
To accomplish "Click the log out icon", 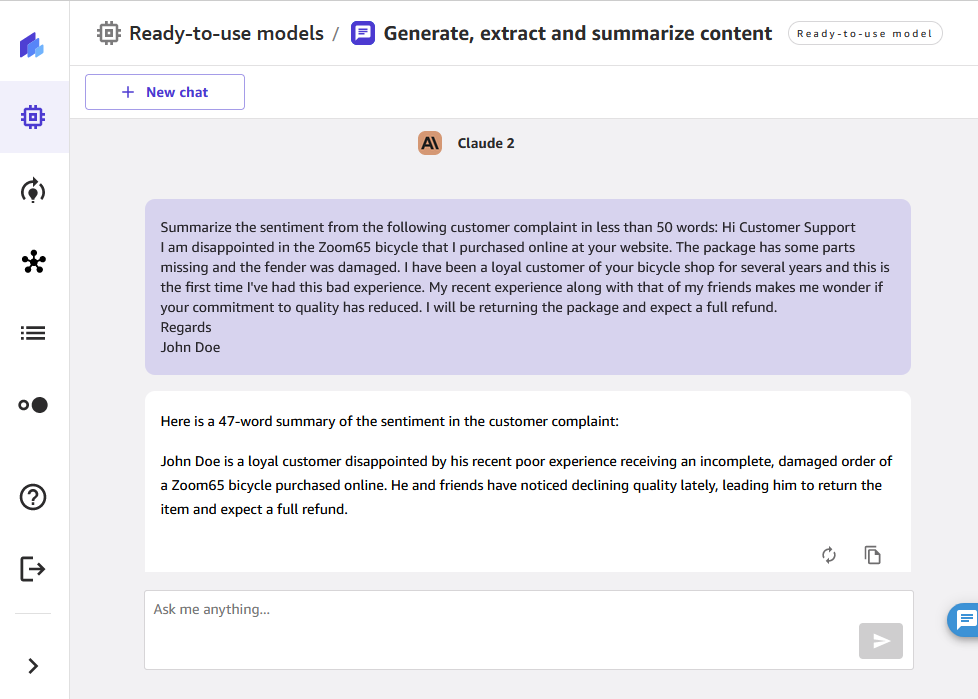I will 33,569.
